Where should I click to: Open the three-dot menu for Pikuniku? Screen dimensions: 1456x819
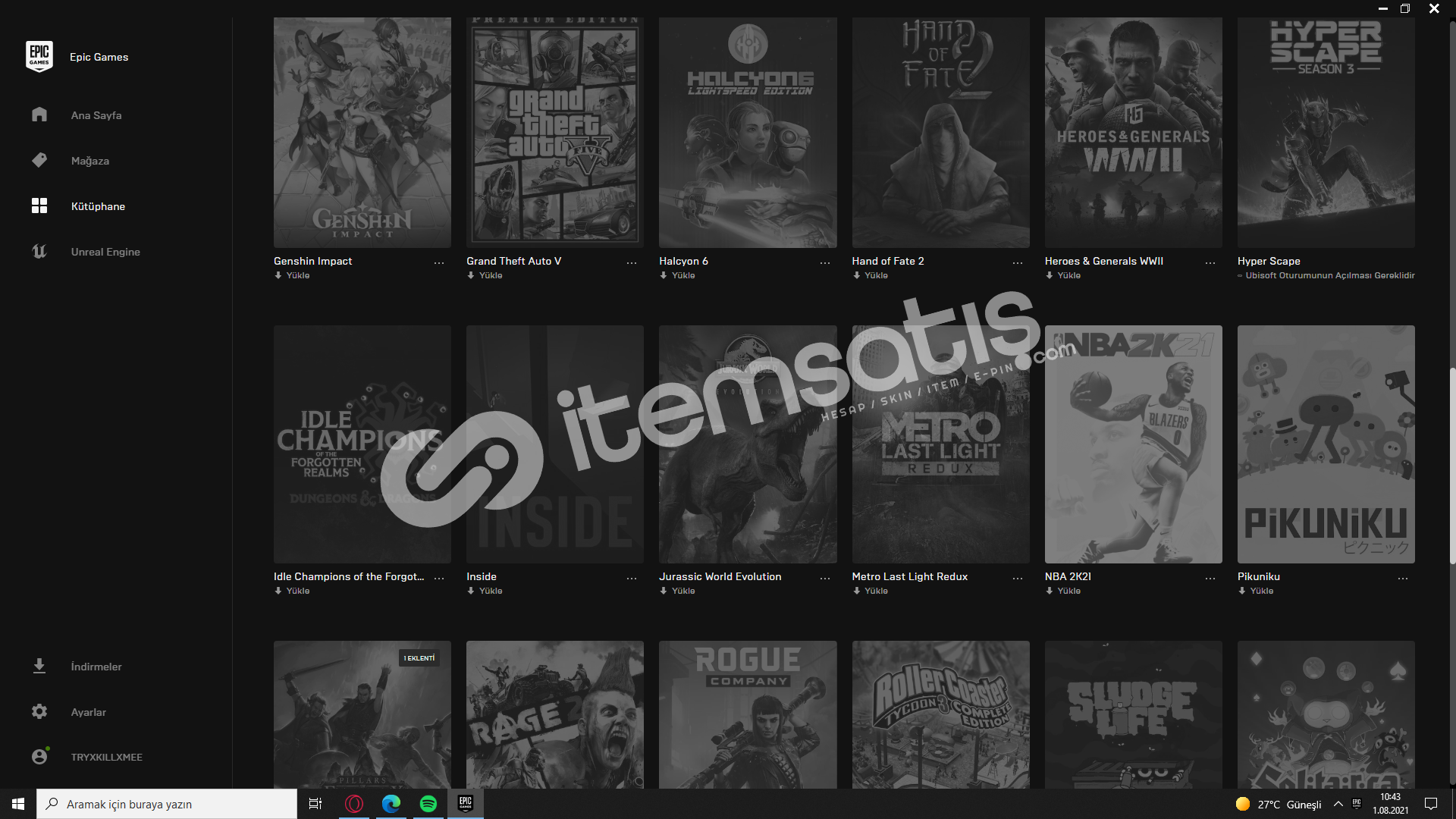point(1403,579)
